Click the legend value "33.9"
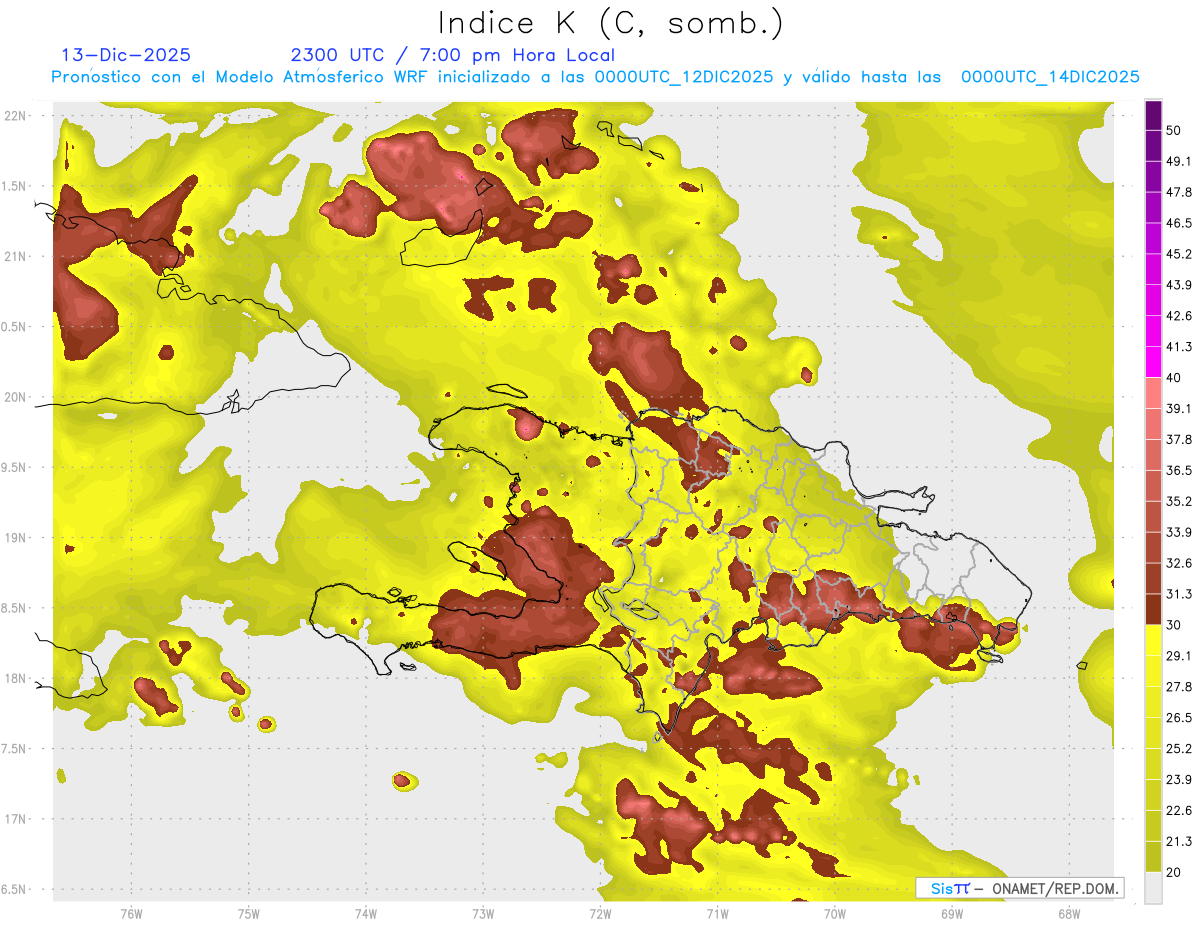This screenshot has width=1200, height=927. point(1179,532)
